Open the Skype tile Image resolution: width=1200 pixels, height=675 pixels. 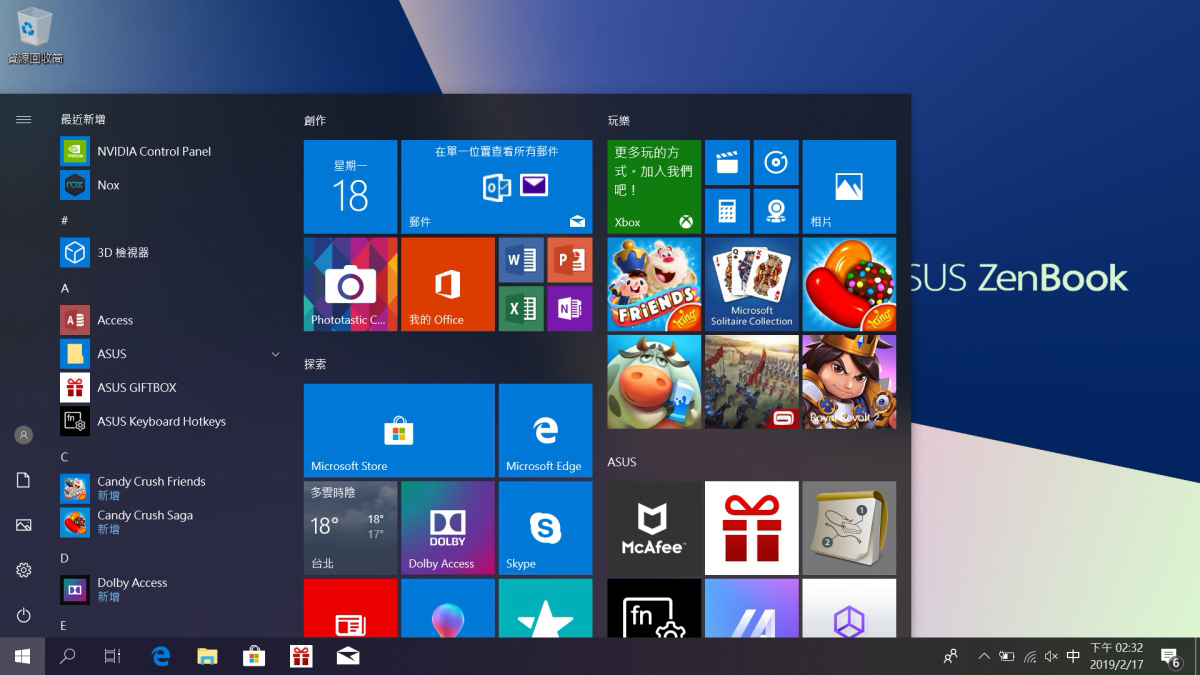point(545,528)
